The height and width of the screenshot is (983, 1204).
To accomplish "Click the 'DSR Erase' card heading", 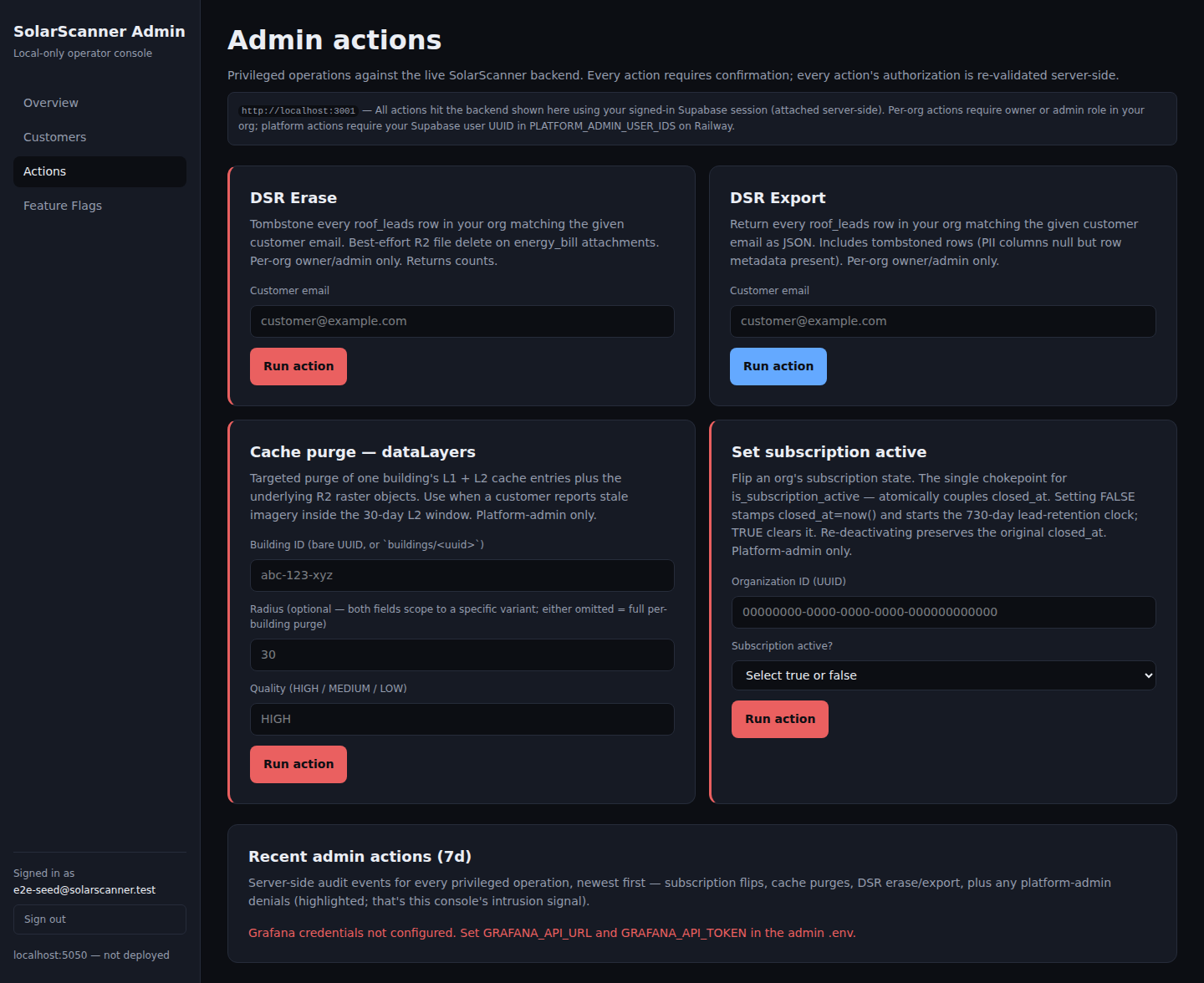I will (x=293, y=198).
